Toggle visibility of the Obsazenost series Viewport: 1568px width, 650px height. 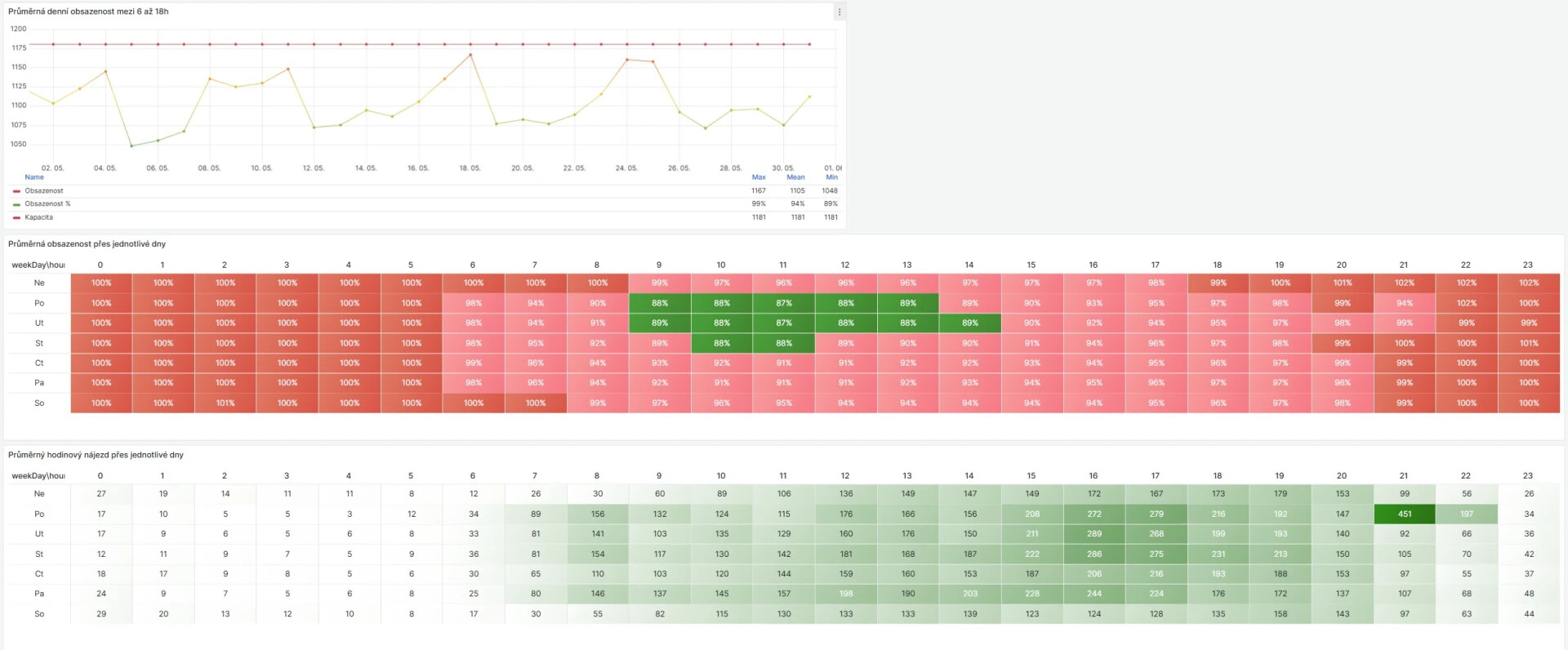tap(44, 191)
